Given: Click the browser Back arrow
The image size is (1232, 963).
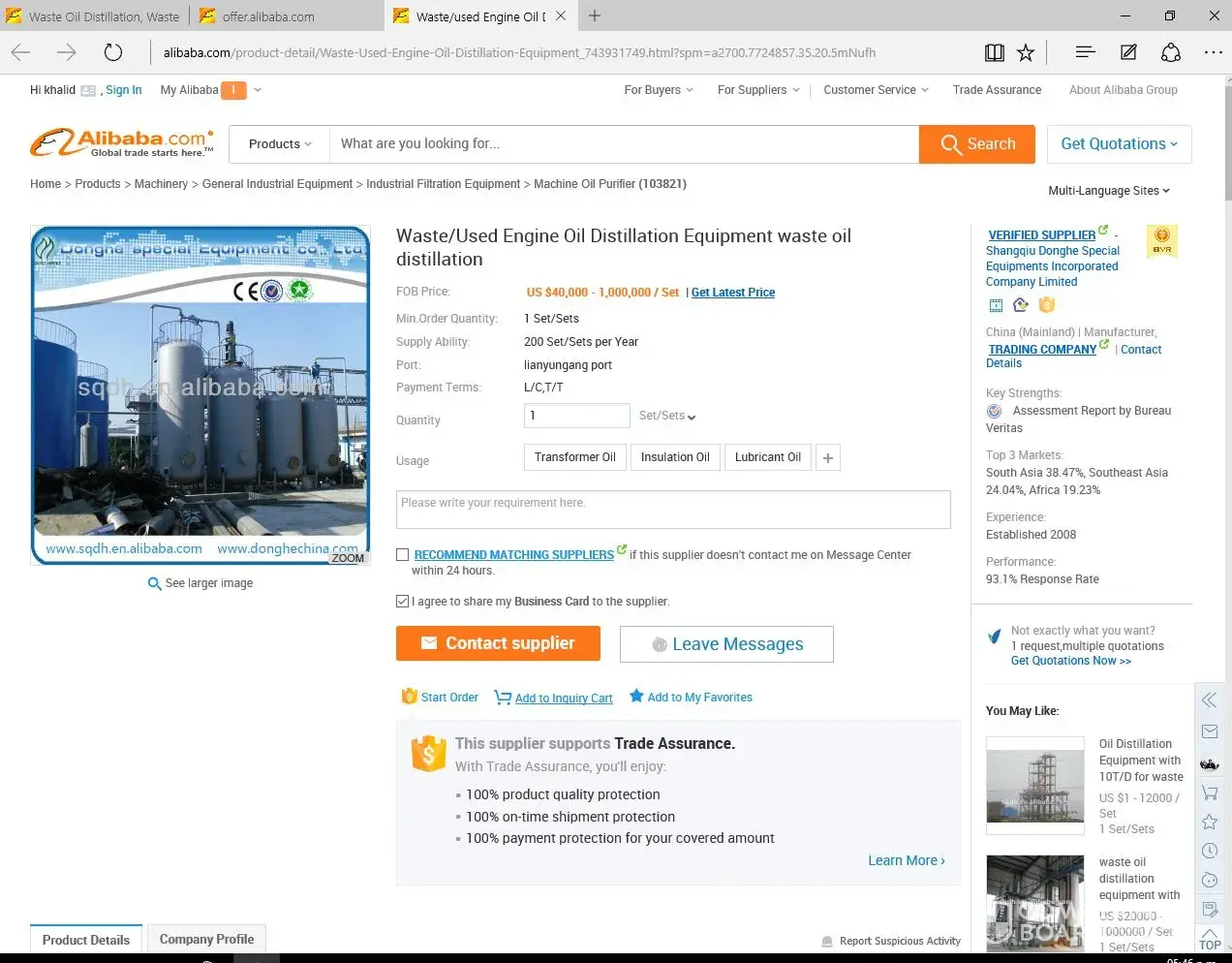Looking at the screenshot, I should 20,52.
